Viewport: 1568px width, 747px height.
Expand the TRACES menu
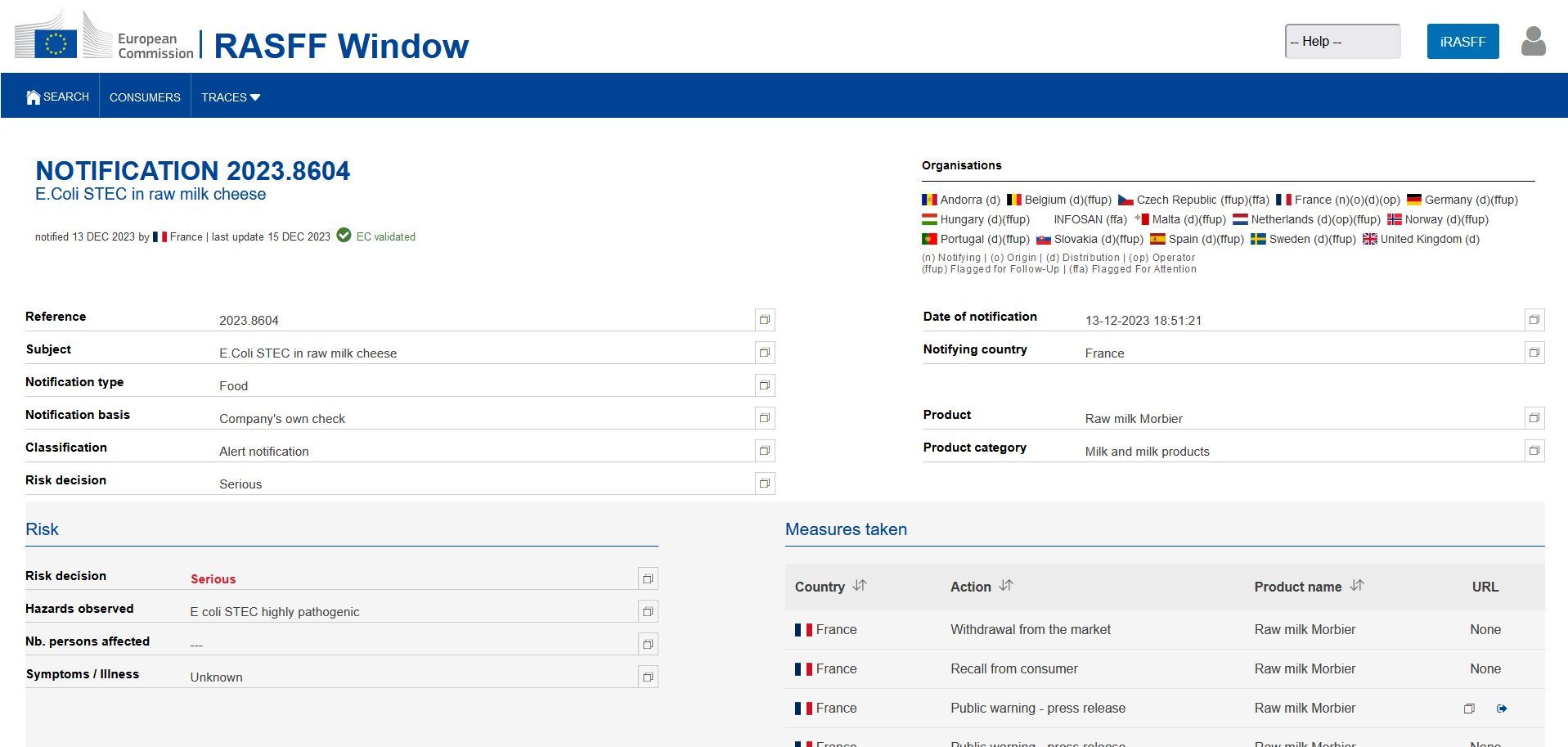(231, 97)
